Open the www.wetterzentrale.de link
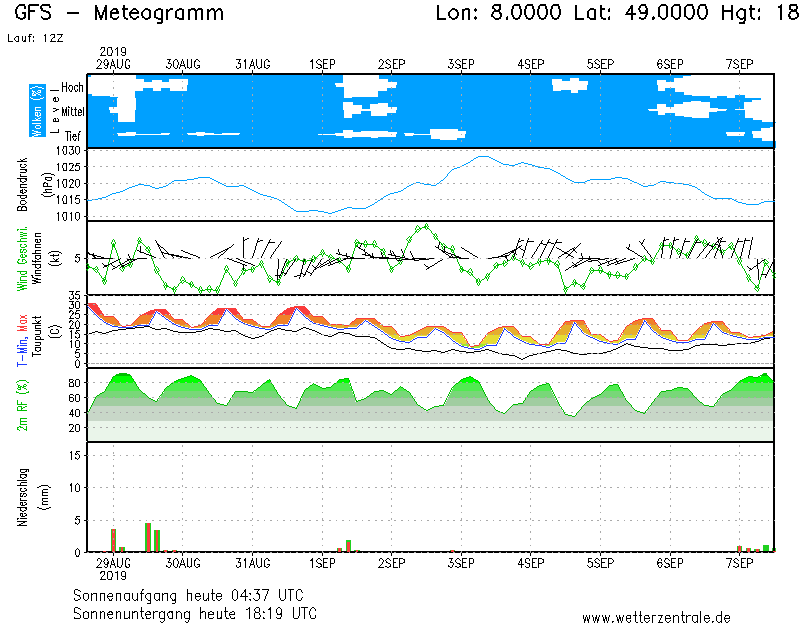 (x=656, y=617)
